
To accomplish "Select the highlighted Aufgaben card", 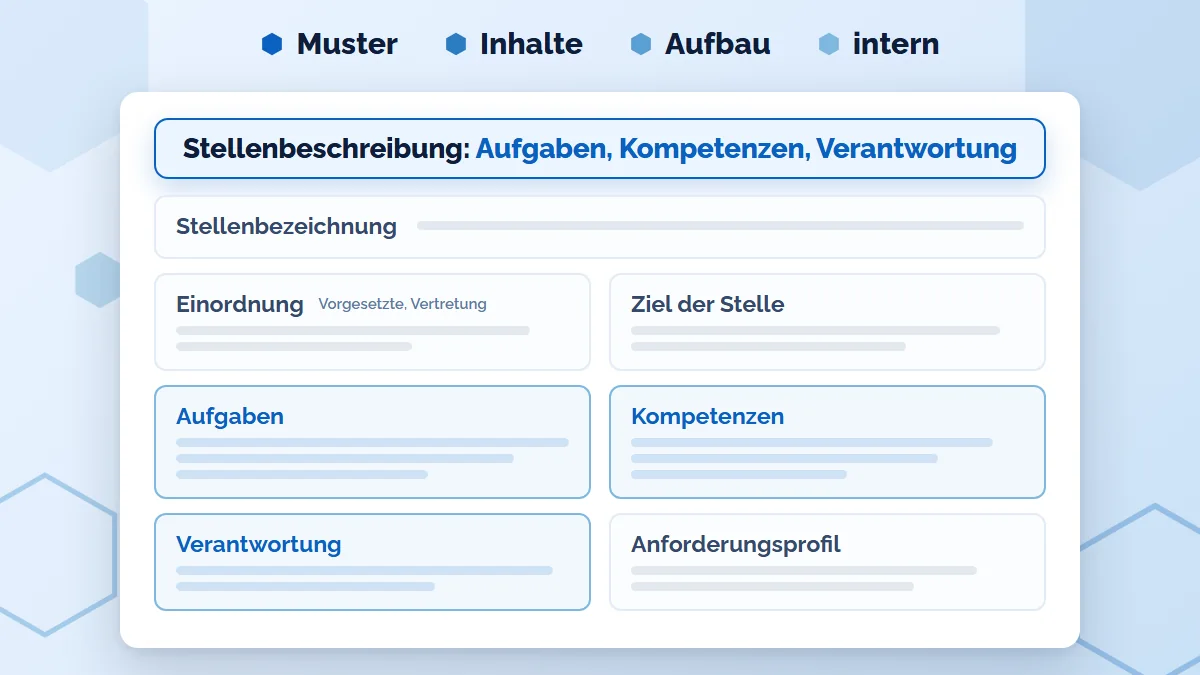I will coord(372,442).
